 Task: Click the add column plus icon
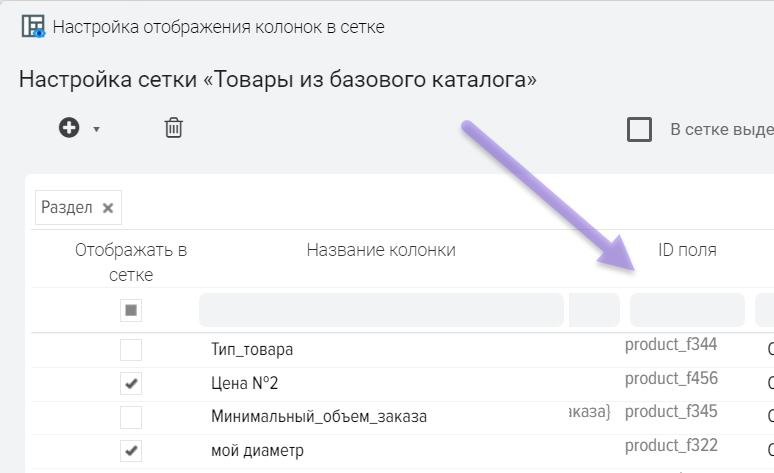[x=69, y=128]
